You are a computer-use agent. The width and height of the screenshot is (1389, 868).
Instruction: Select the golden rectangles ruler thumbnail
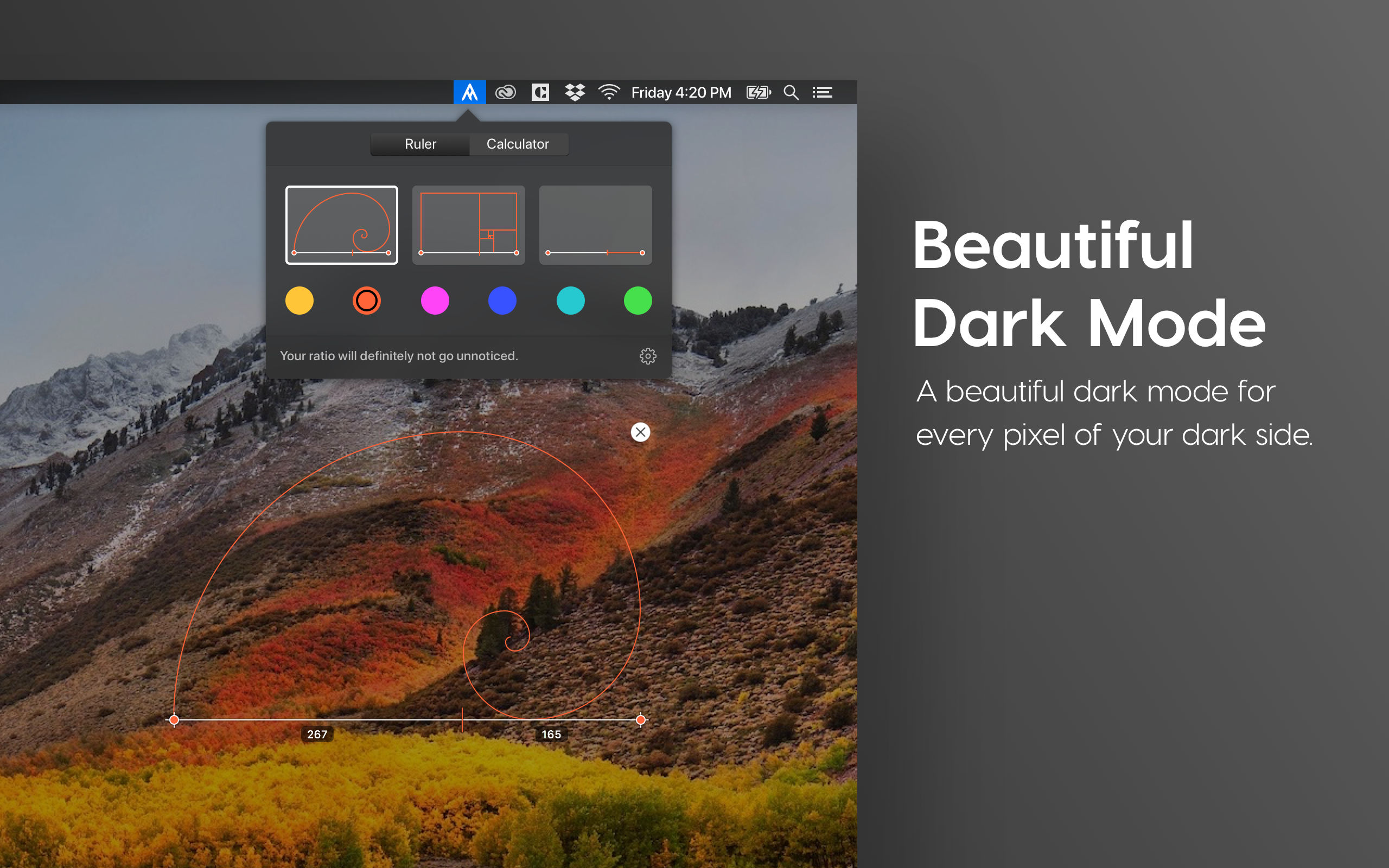(x=468, y=225)
